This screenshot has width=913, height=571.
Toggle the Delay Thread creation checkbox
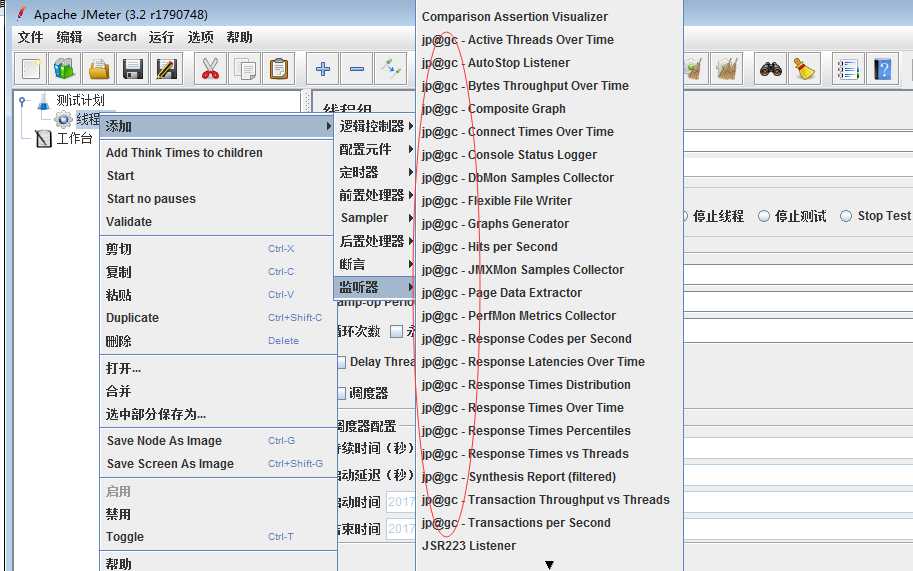click(x=342, y=362)
